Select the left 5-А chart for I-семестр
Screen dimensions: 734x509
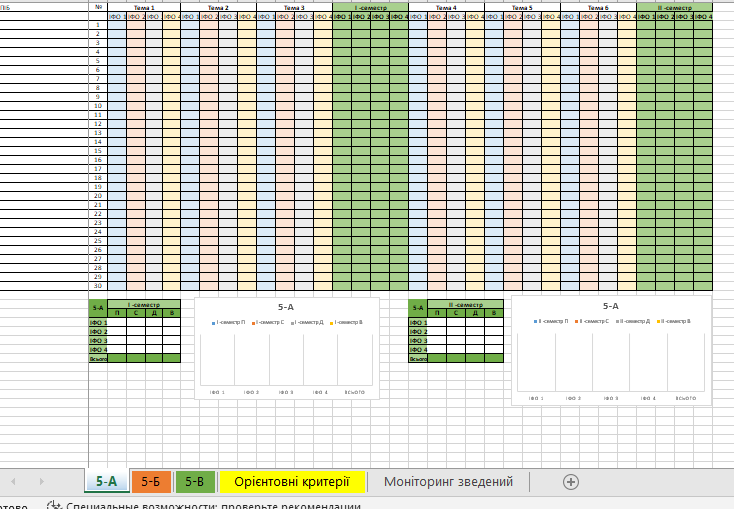(286, 348)
